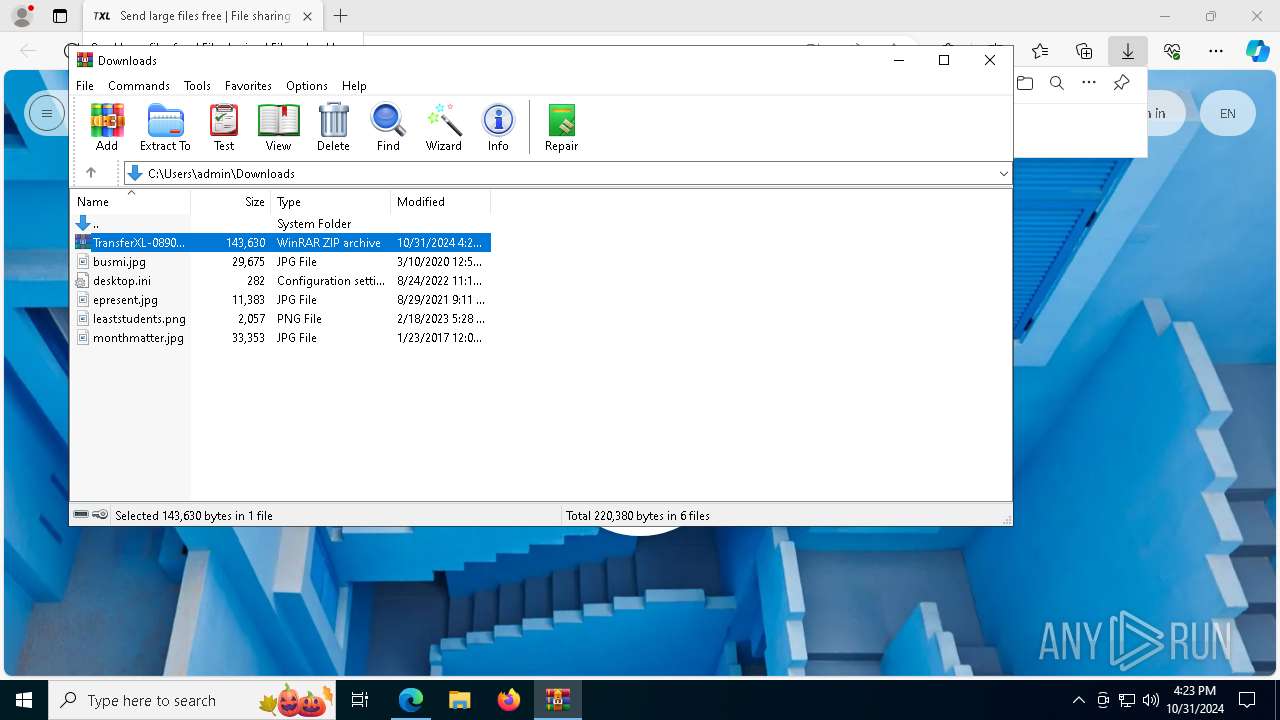Open the Wizard tool
1280x720 pixels.
[x=443, y=127]
